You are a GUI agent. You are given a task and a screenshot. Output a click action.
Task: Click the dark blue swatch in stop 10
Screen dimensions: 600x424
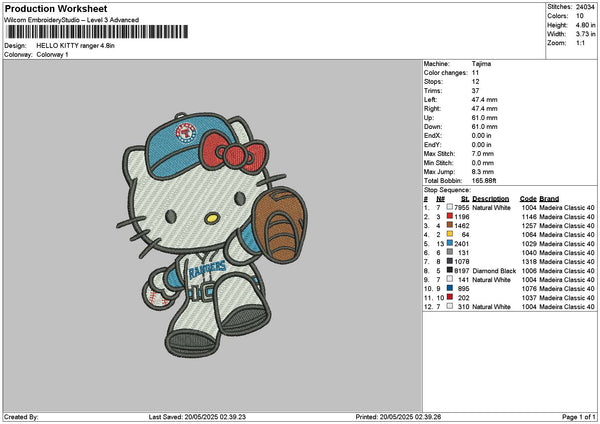[451, 289]
